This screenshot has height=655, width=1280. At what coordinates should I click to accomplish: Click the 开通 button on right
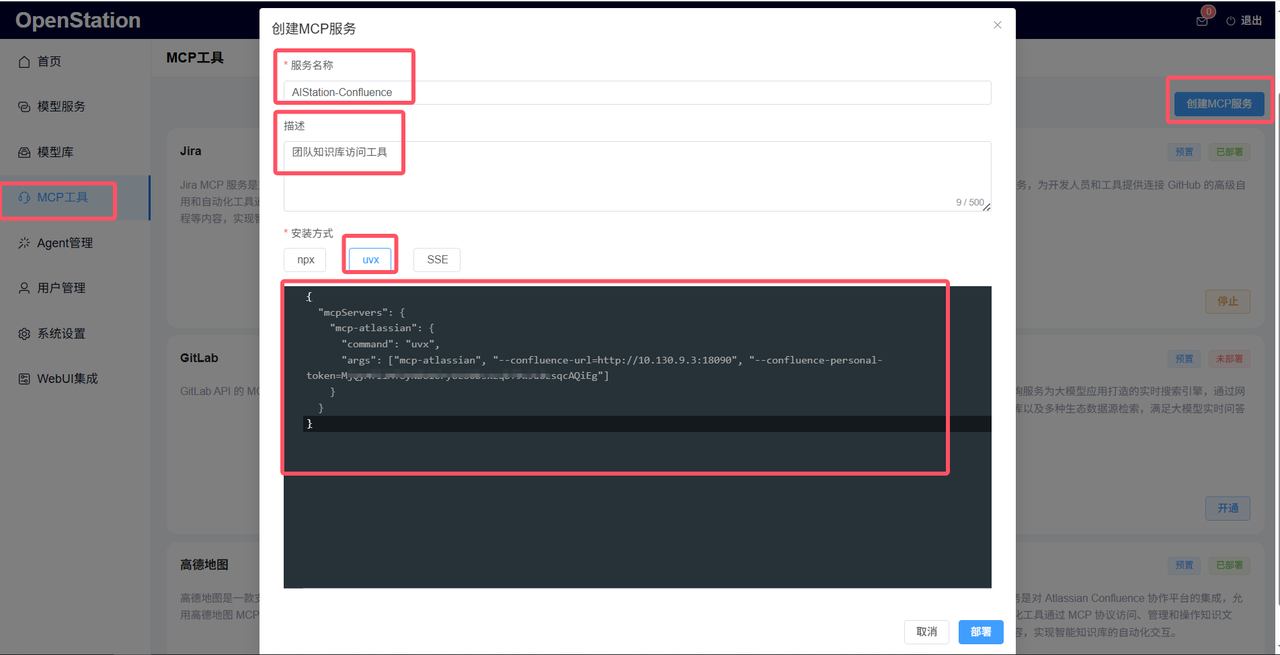1227,508
